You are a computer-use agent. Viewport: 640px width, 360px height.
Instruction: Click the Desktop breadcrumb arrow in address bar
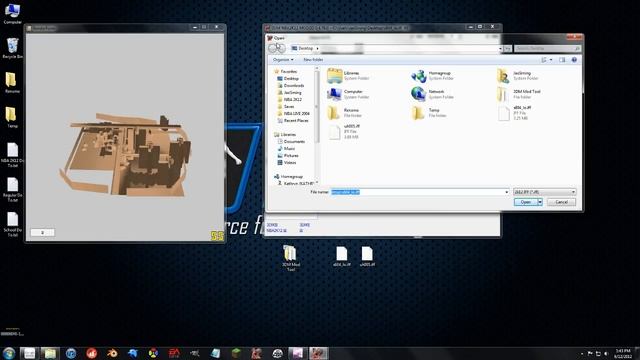point(317,49)
